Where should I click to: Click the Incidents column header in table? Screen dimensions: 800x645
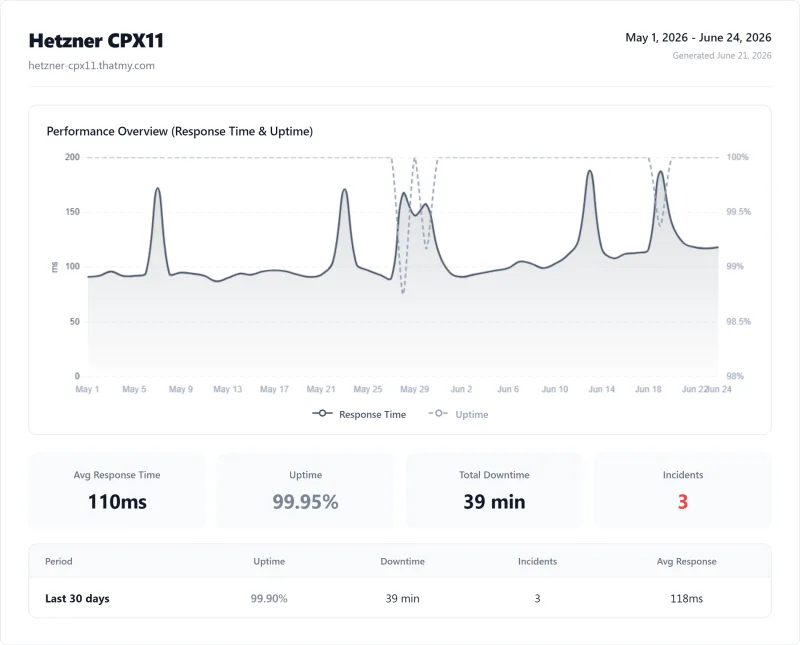[537, 561]
